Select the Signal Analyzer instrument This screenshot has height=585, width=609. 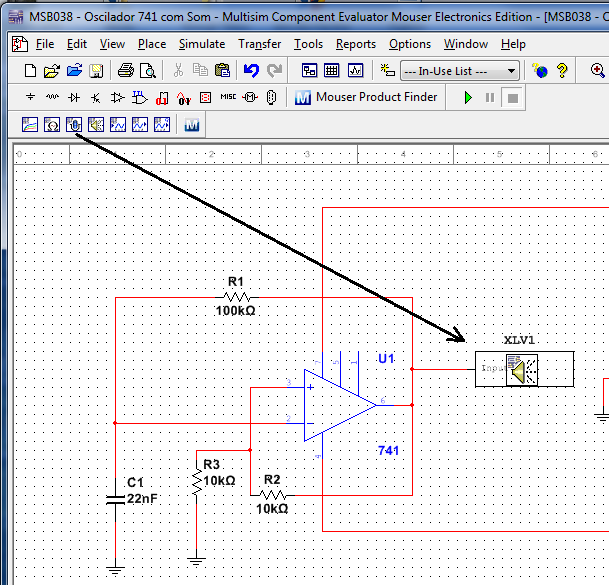[118, 125]
